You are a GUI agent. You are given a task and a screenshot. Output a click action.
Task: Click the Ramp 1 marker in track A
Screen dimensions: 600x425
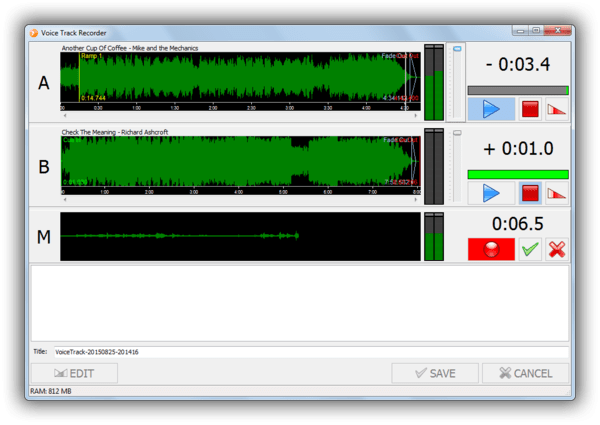91,56
